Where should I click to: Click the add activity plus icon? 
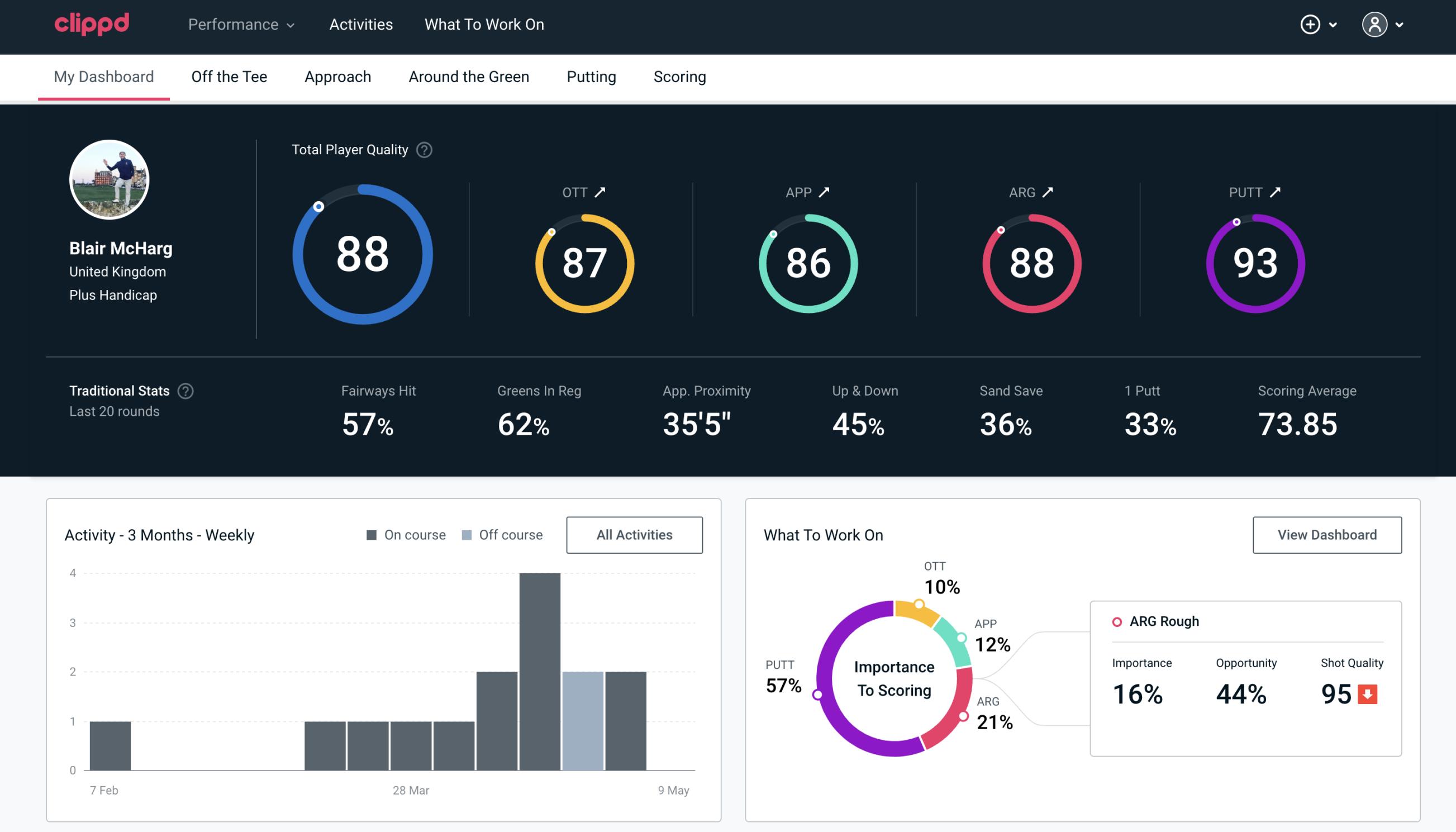[x=1311, y=25]
